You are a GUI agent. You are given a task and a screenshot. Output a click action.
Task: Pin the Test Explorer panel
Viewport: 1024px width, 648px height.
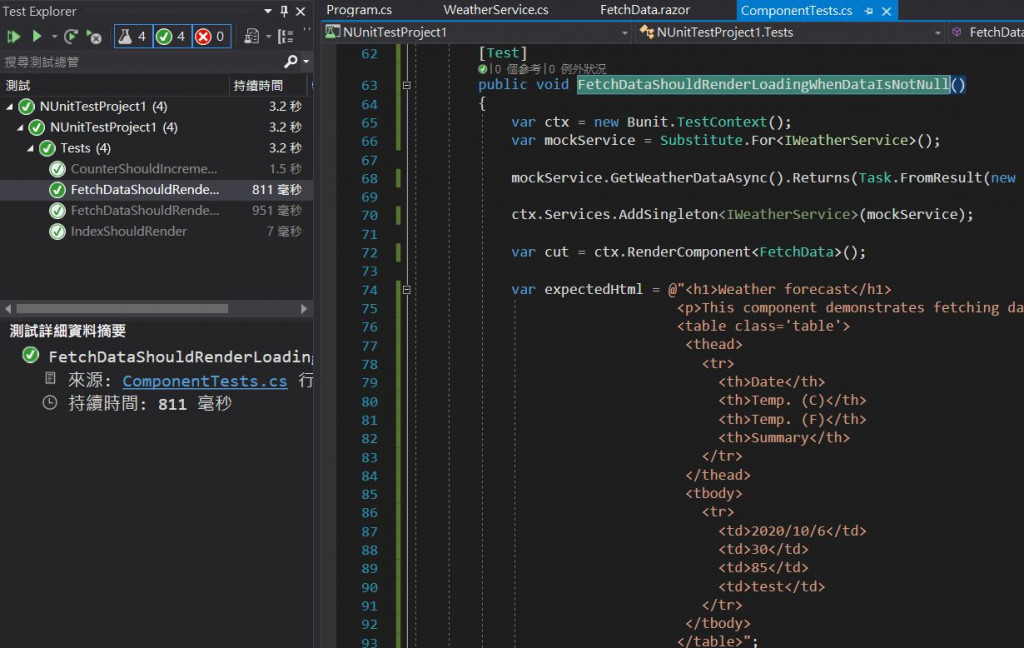(x=284, y=11)
